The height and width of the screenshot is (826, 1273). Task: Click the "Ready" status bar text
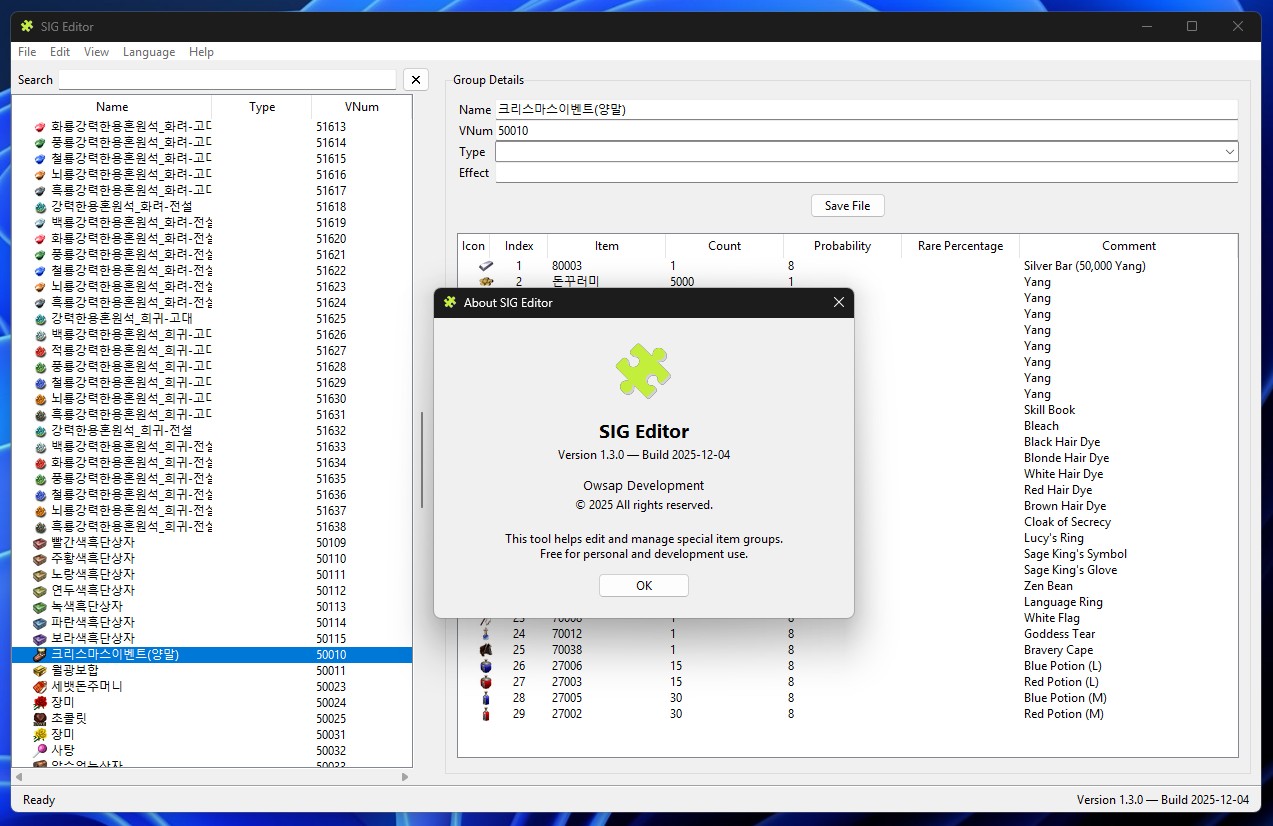[39, 800]
